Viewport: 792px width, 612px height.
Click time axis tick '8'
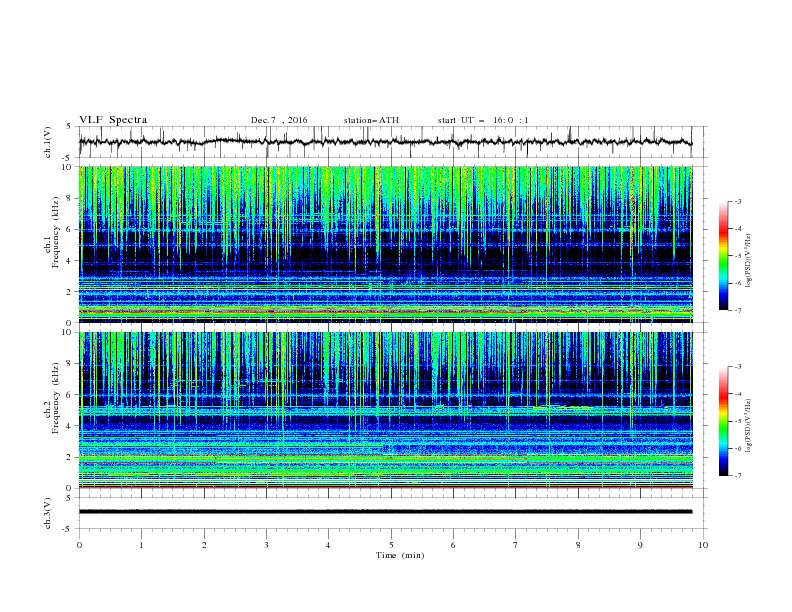(578, 545)
